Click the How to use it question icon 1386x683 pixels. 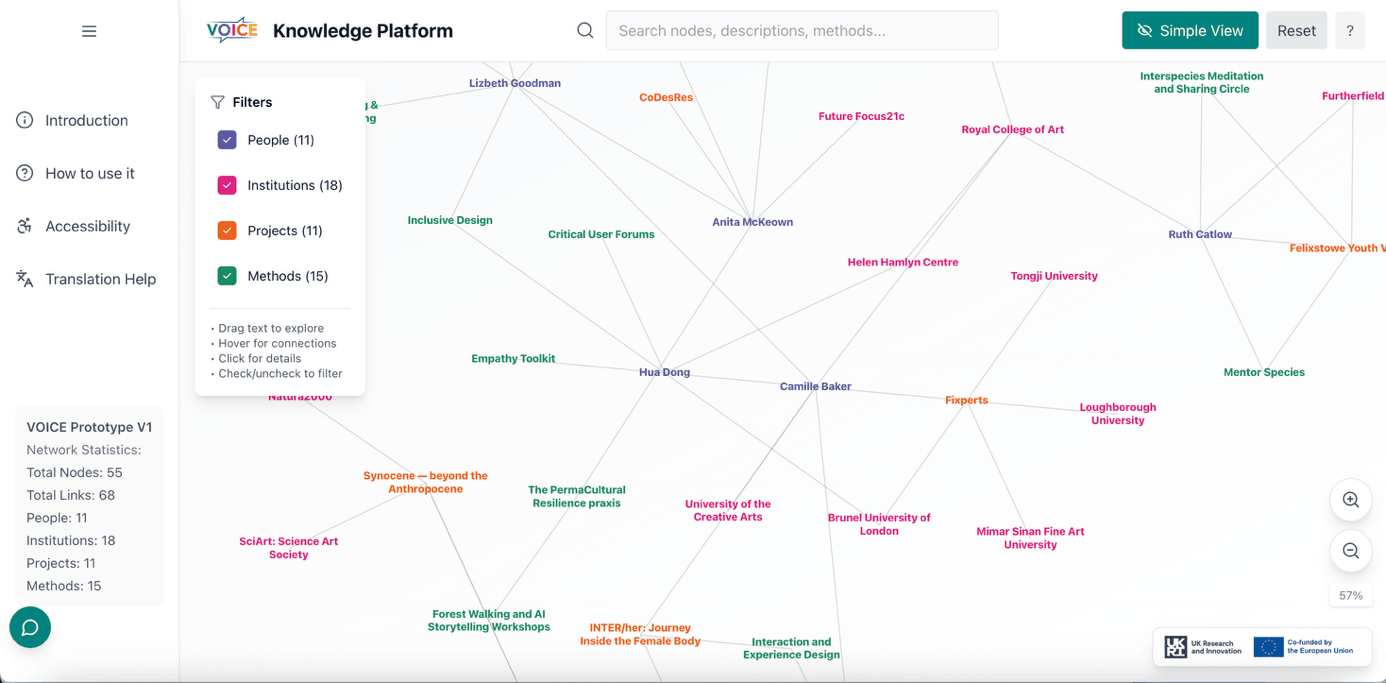pos(25,173)
